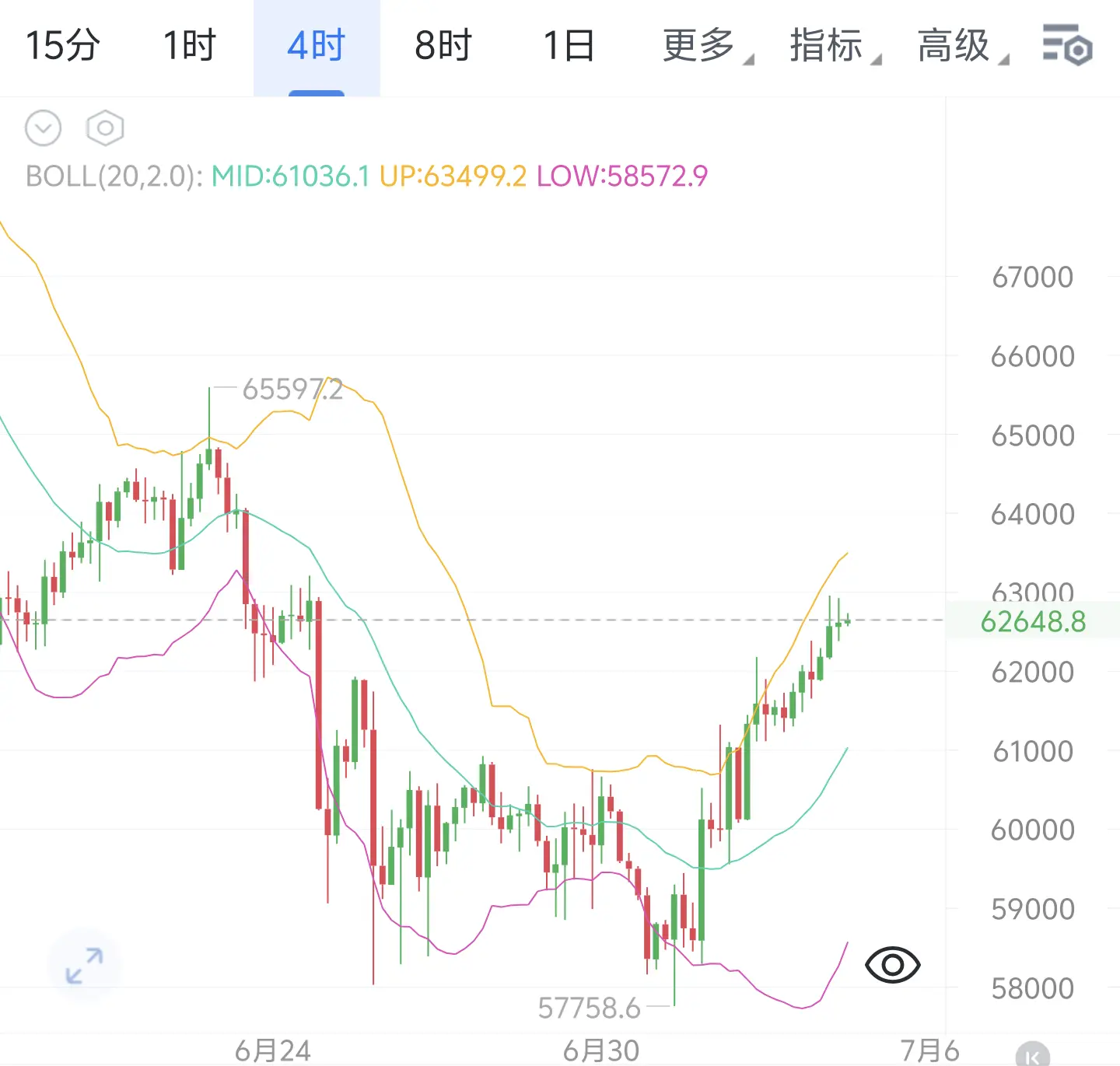This screenshot has width=1120, height=1066.
Task: Switch to the 15分 timeframe tab
Action: click(x=63, y=45)
